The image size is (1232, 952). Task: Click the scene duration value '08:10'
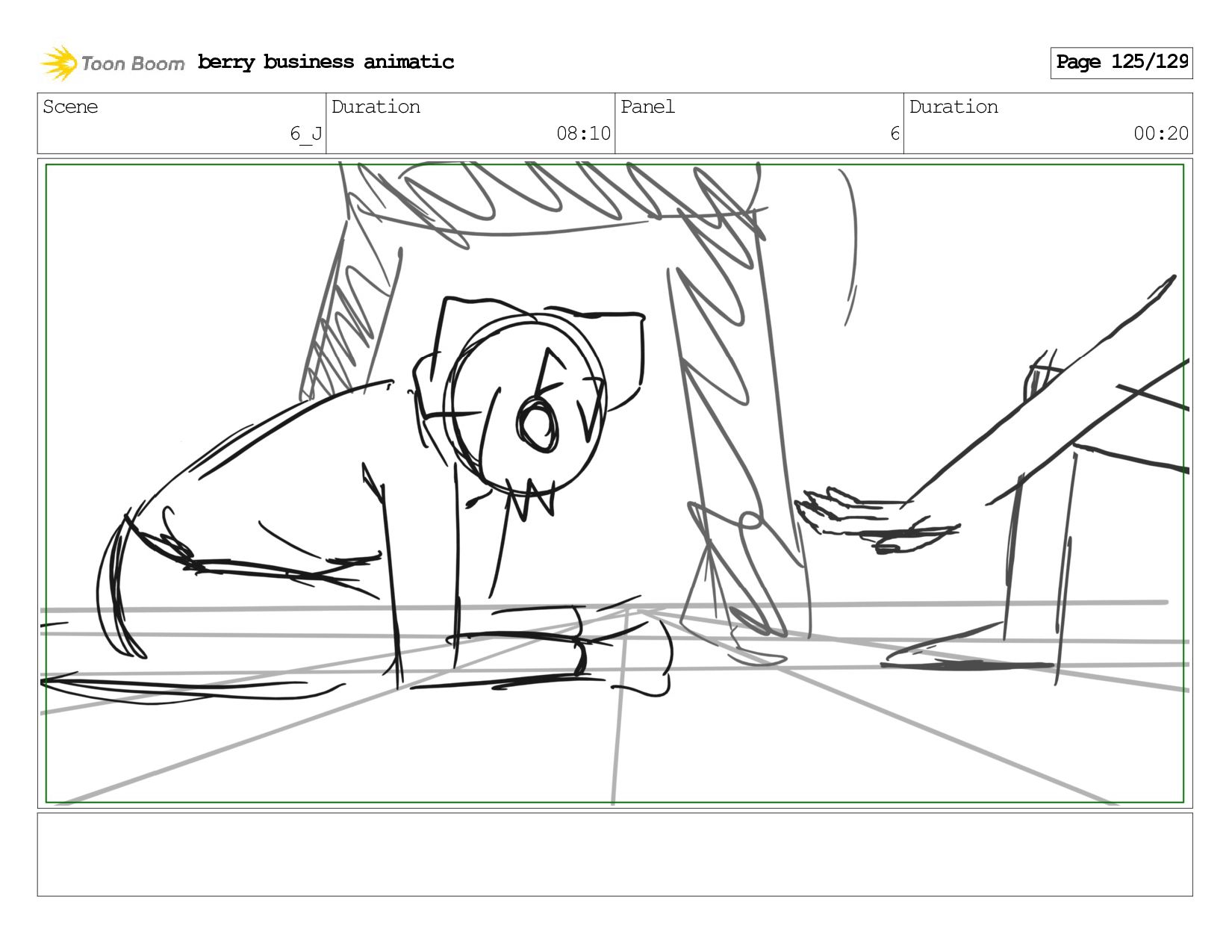tap(583, 134)
